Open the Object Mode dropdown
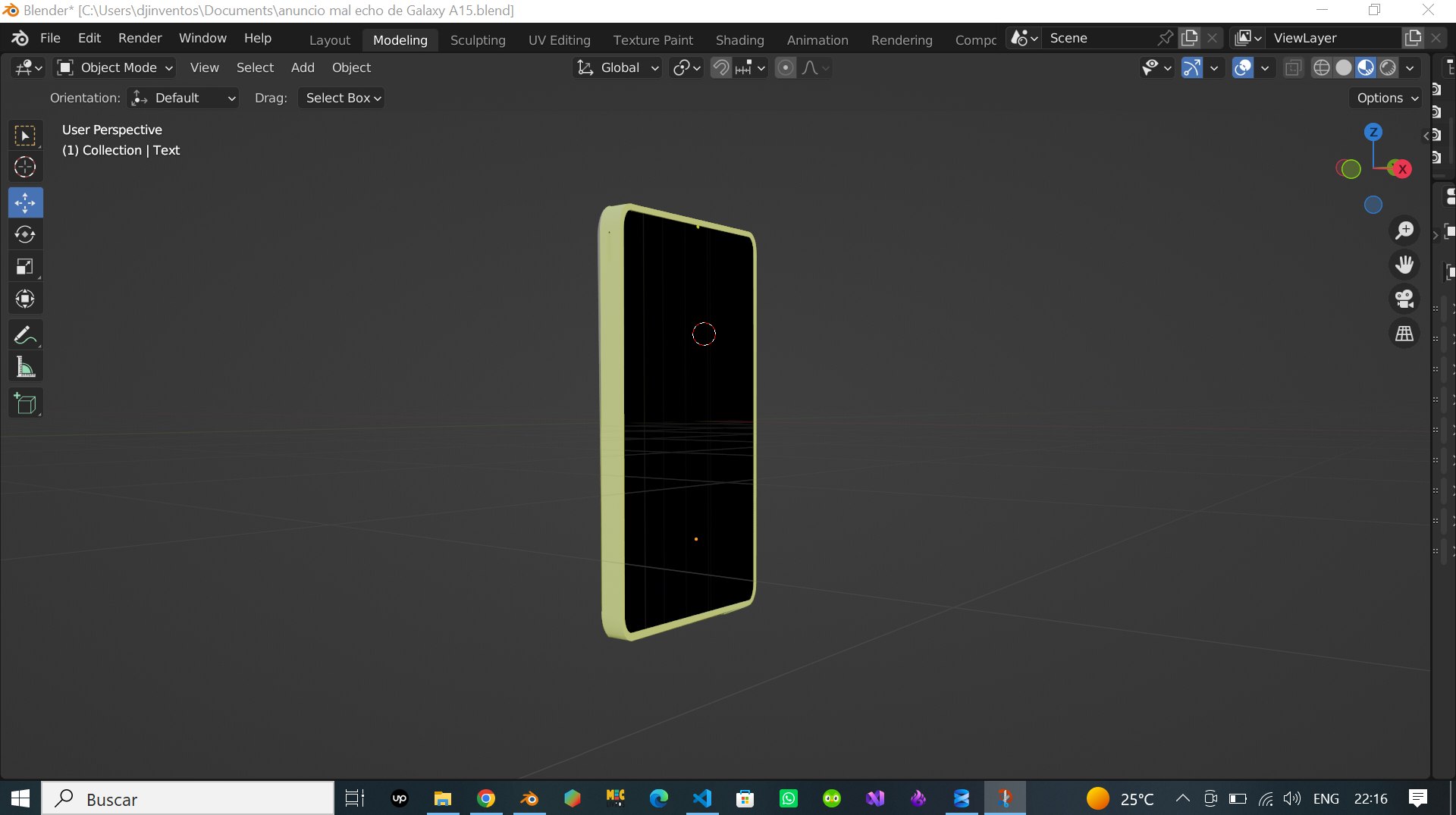Screen dimensions: 1456x815 (x=115, y=67)
